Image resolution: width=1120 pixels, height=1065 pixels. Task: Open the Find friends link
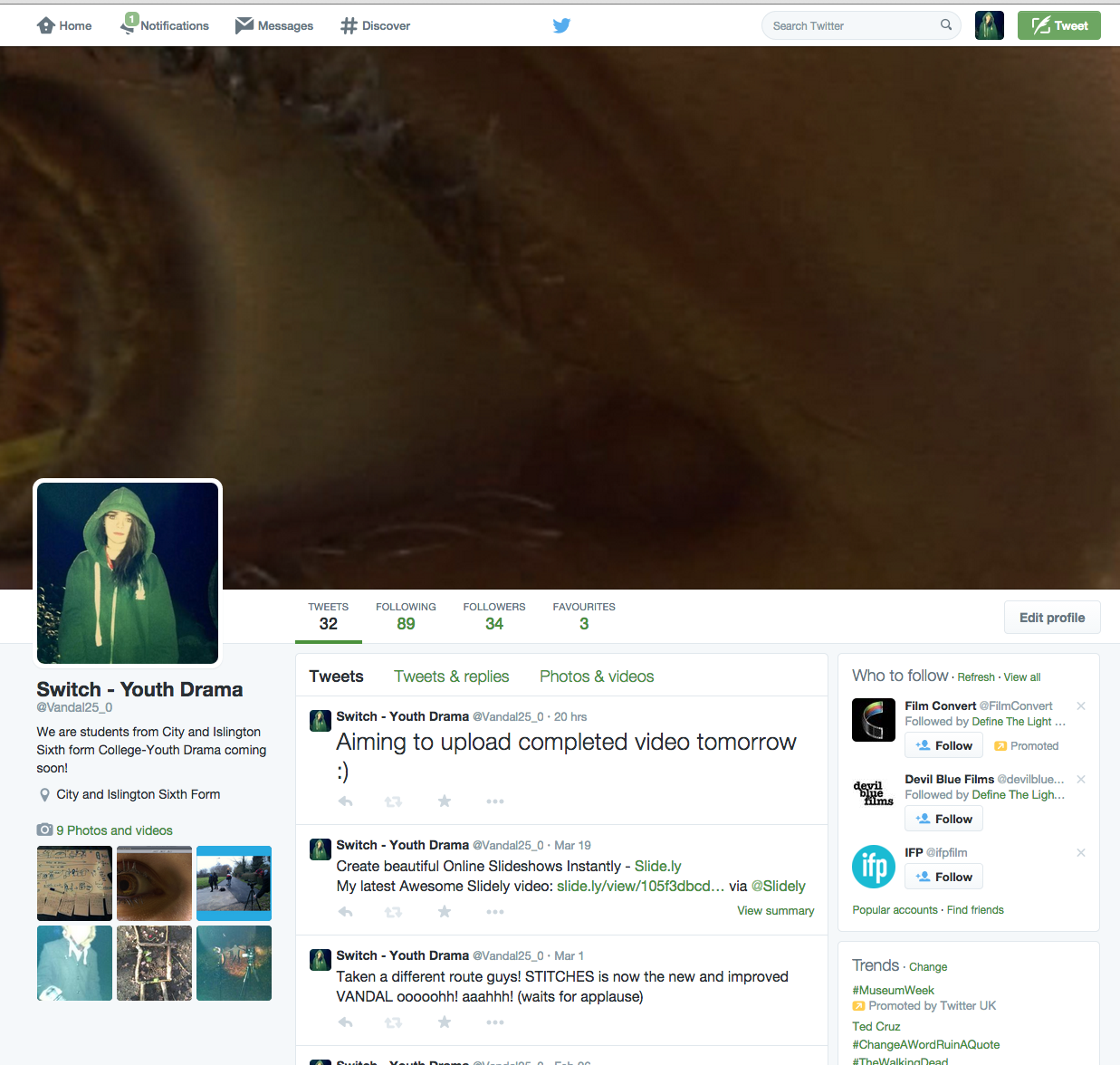[x=975, y=910]
